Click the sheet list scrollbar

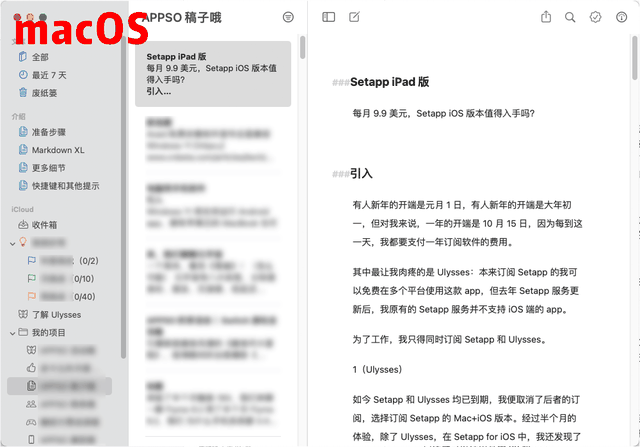(x=302, y=47)
